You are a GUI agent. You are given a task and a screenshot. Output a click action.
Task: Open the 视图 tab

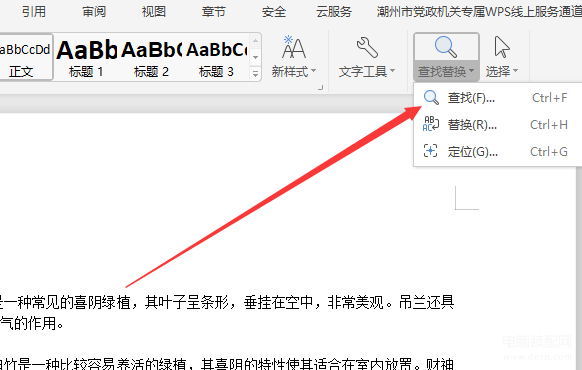[154, 12]
